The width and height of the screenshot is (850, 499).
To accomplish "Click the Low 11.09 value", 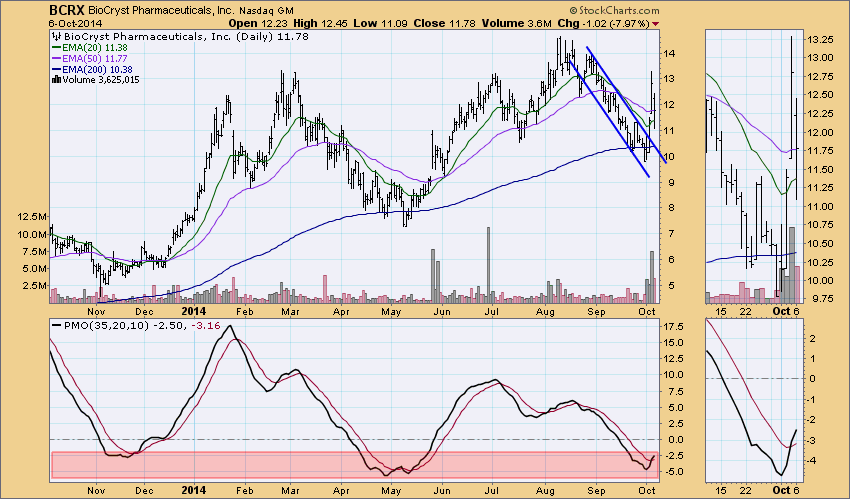I will 381,23.
